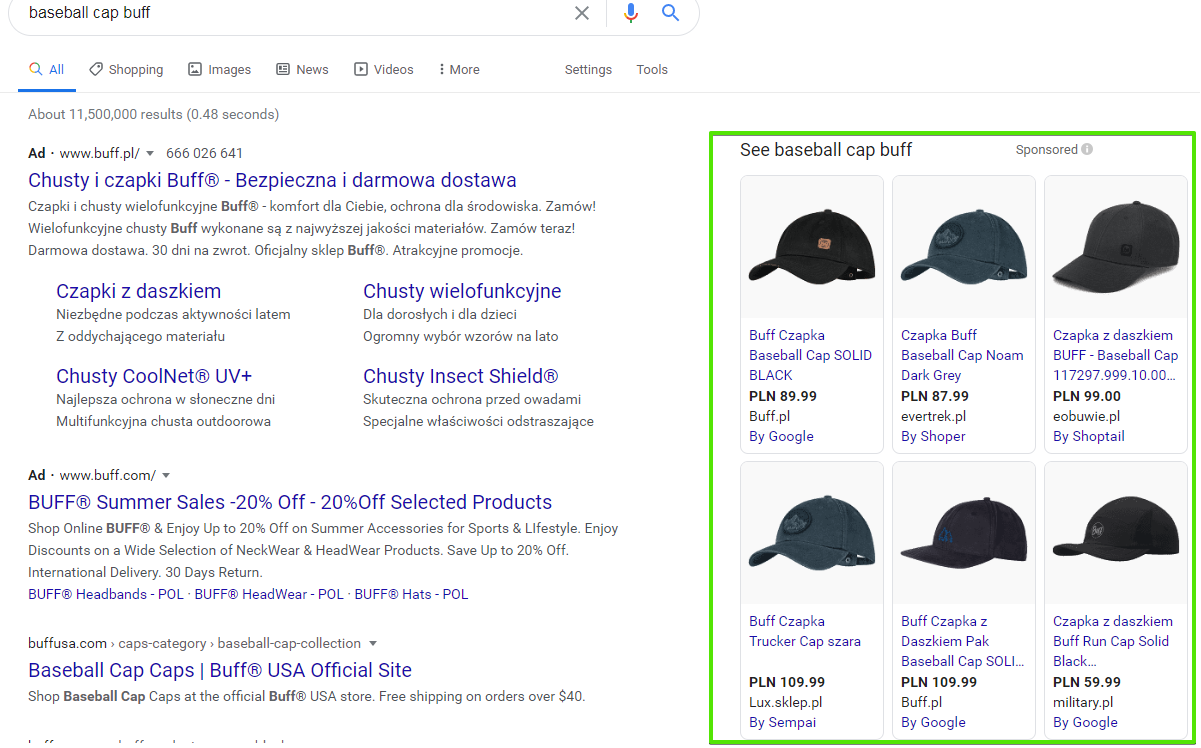Open Czapka z daszkiem BUFF 117297 product title

click(x=1115, y=355)
